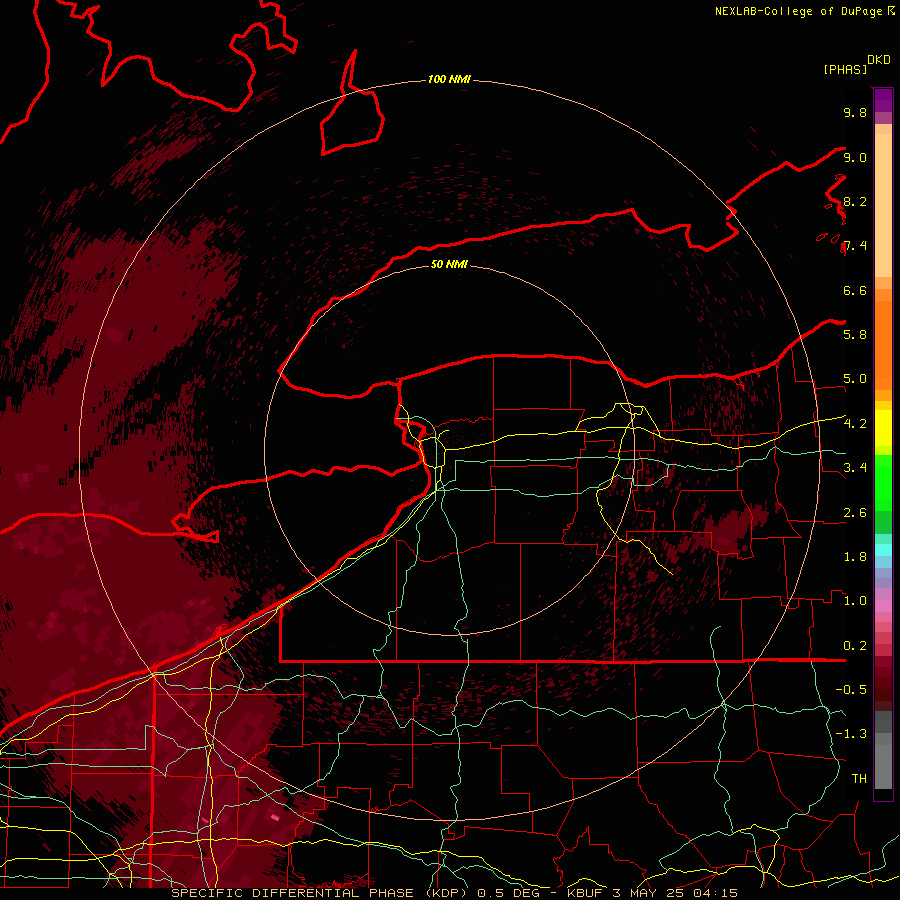Click the 6.6 value on the color scale
This screenshot has height=900, width=900.
coord(855,290)
